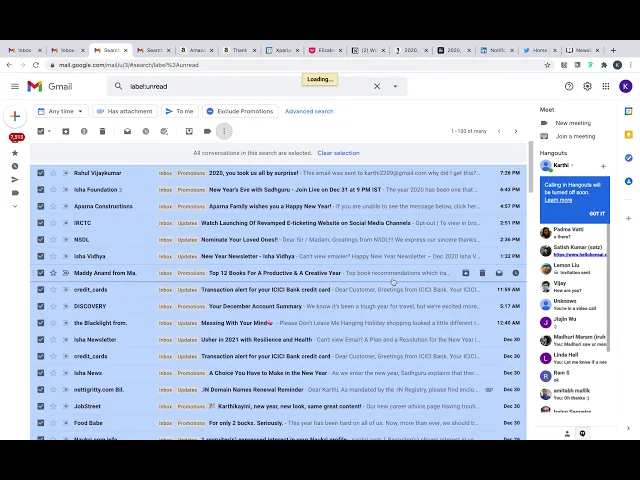Open Contacts side panel icon

click(629, 181)
